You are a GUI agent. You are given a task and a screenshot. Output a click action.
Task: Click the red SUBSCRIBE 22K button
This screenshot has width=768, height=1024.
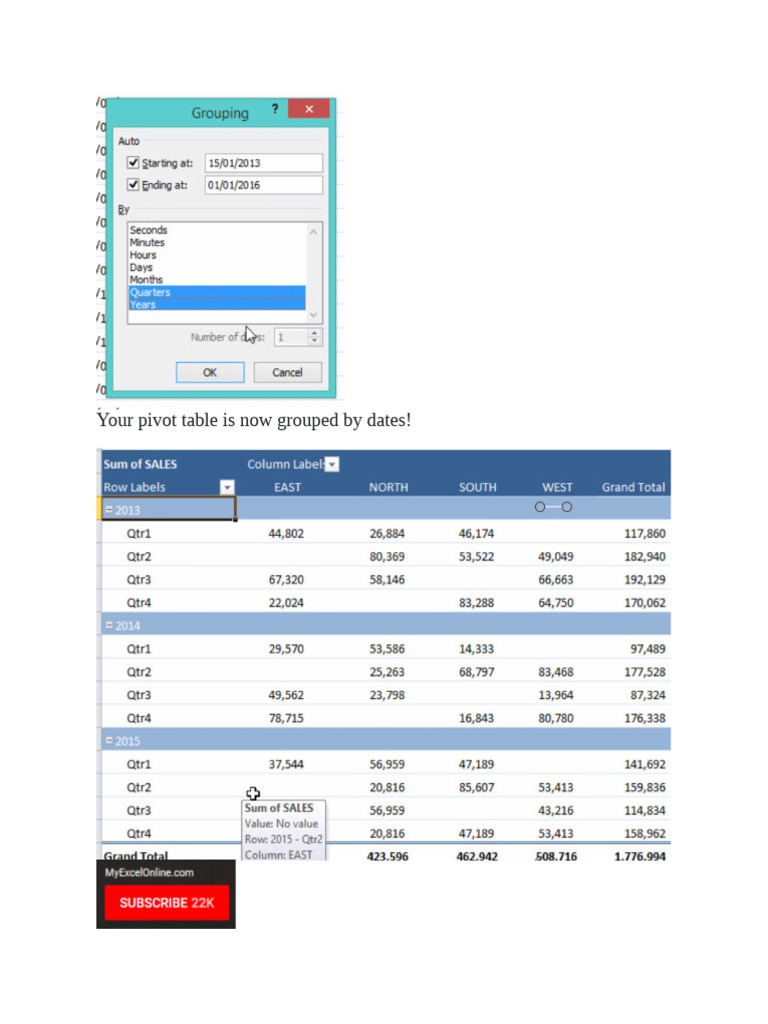167,903
